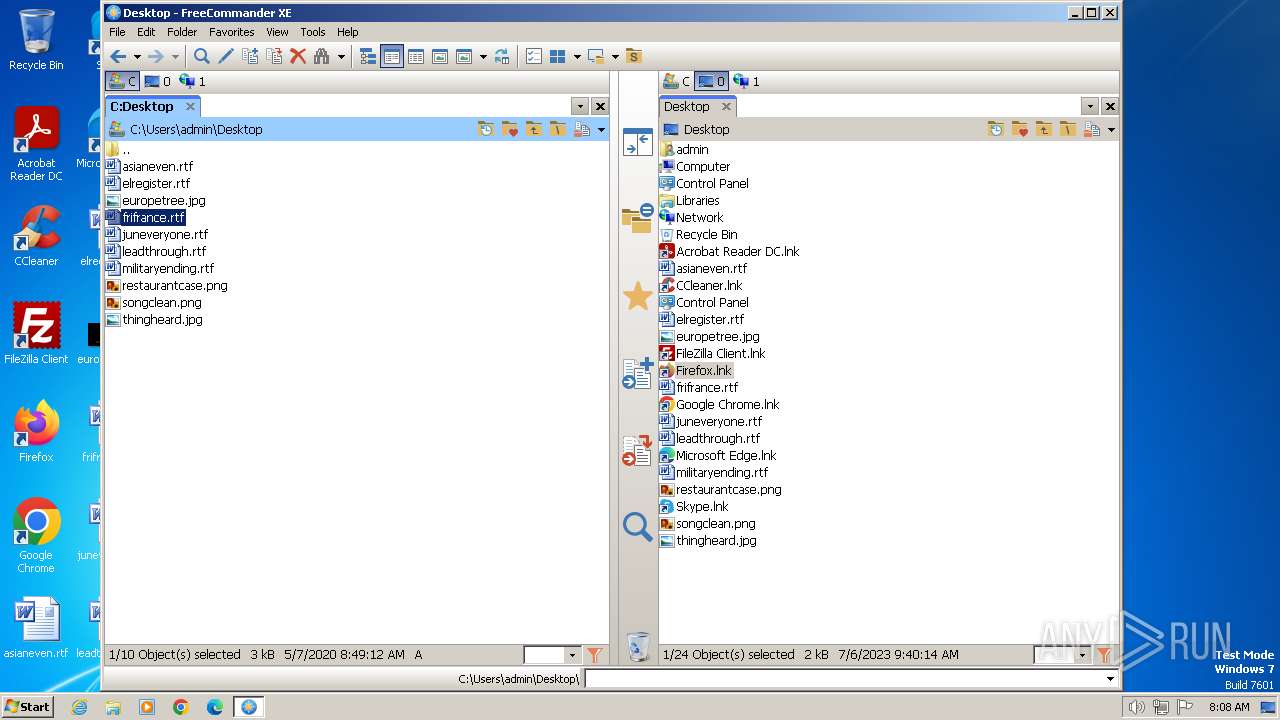
Task: Click the blue grid Layout icon in toolbar
Action: point(558,57)
